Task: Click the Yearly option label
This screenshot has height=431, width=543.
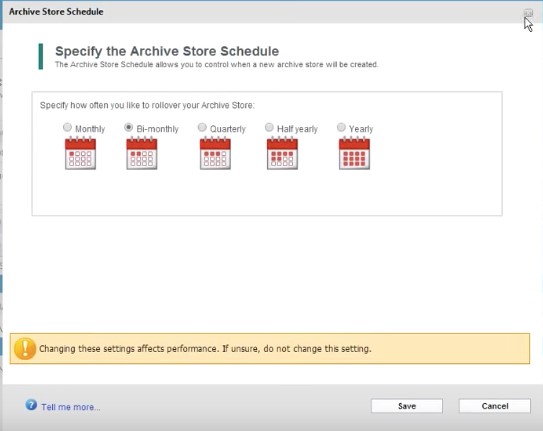Action: tap(361, 129)
